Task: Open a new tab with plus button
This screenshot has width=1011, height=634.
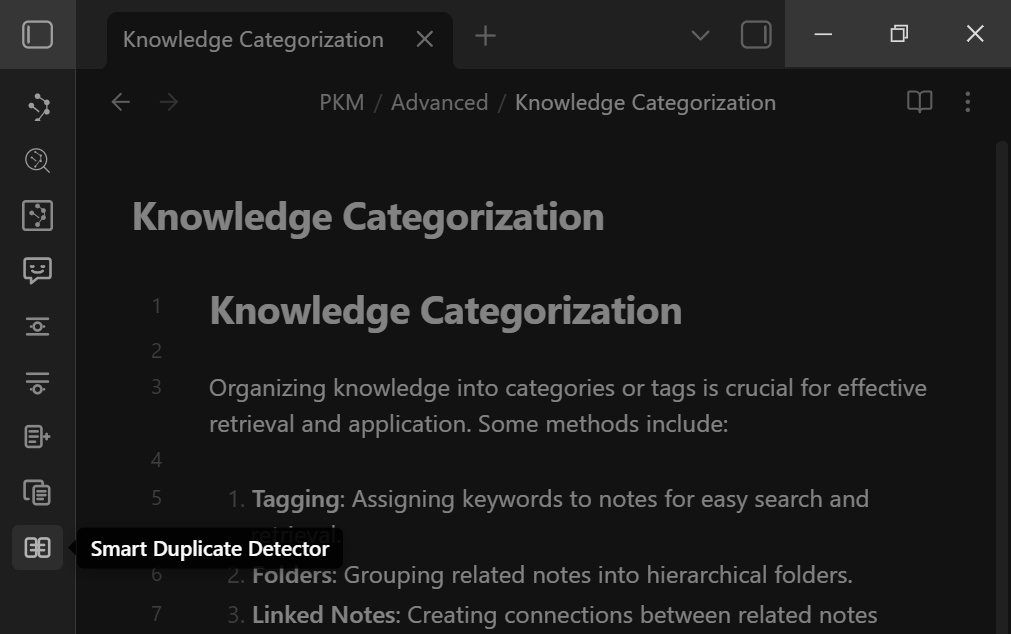Action: (485, 36)
